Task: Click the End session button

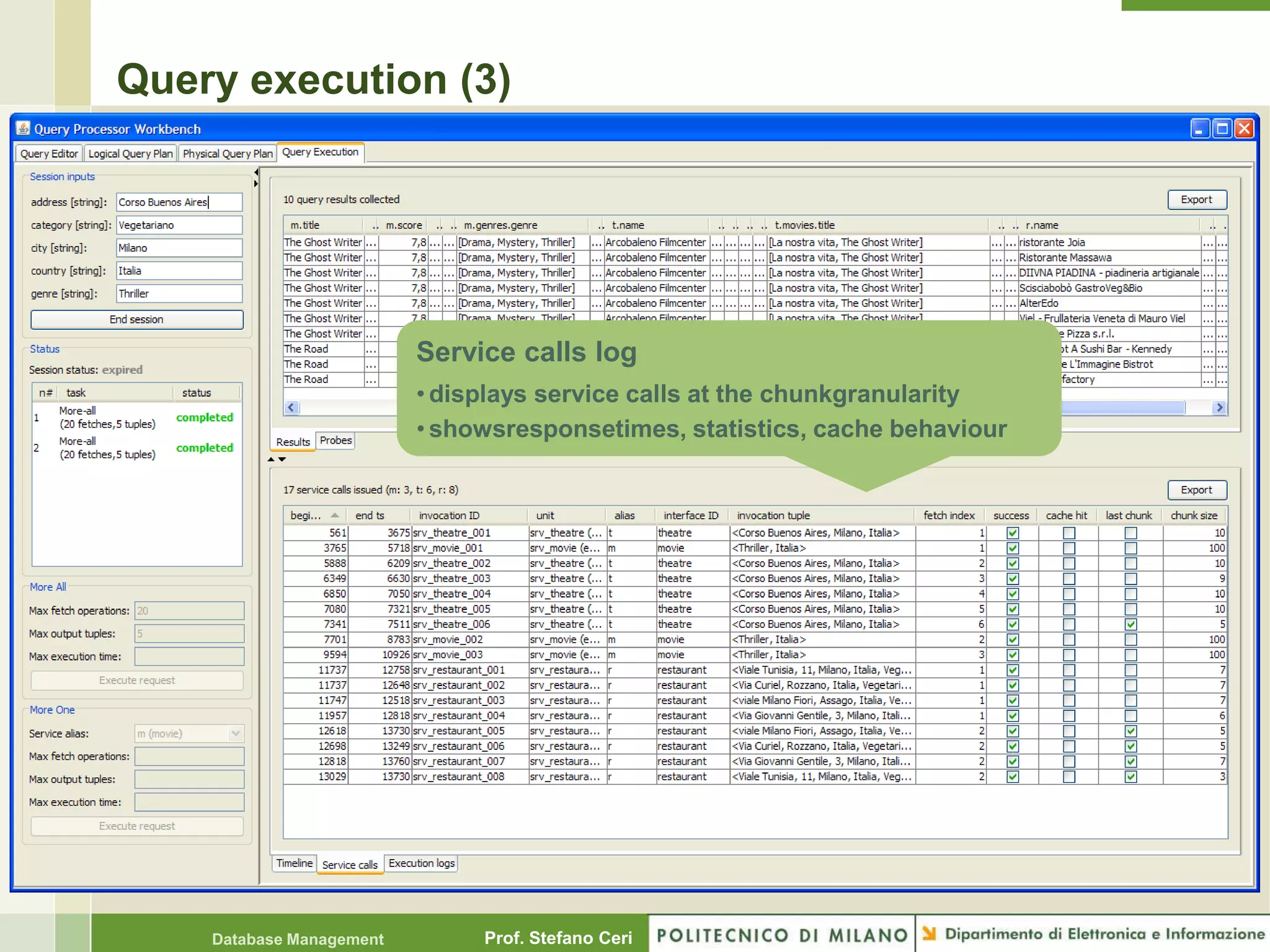Action: click(x=136, y=319)
